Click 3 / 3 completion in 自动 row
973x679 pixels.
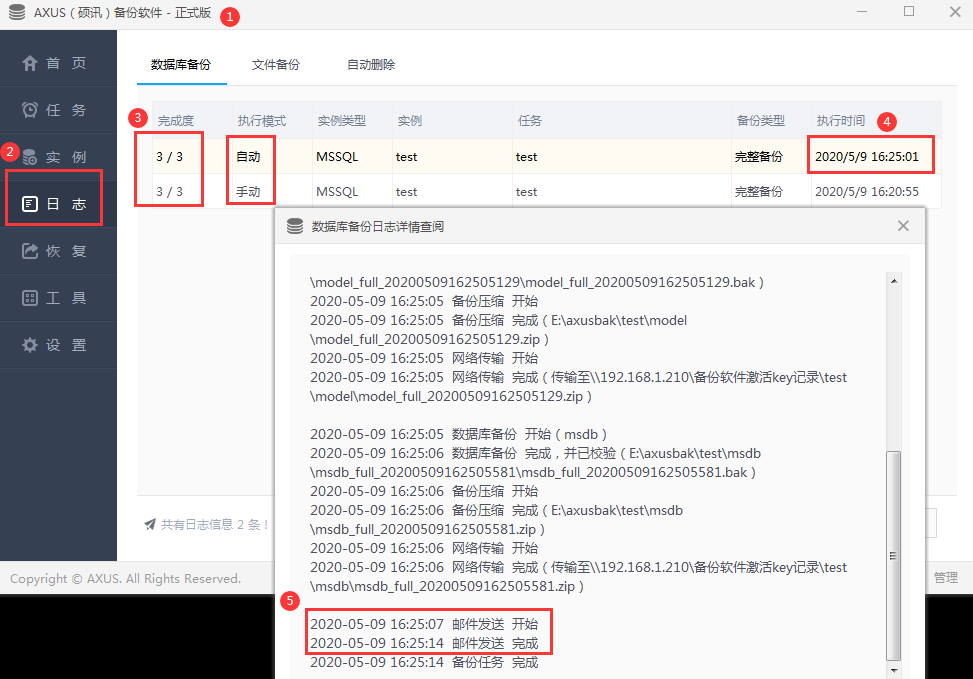[x=169, y=156]
